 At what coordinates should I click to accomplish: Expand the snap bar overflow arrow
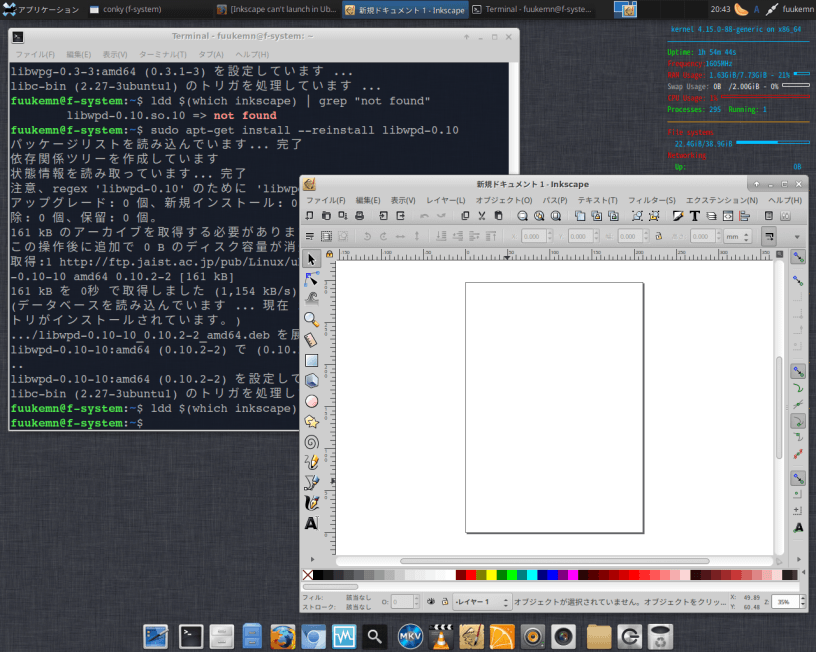pos(798,559)
